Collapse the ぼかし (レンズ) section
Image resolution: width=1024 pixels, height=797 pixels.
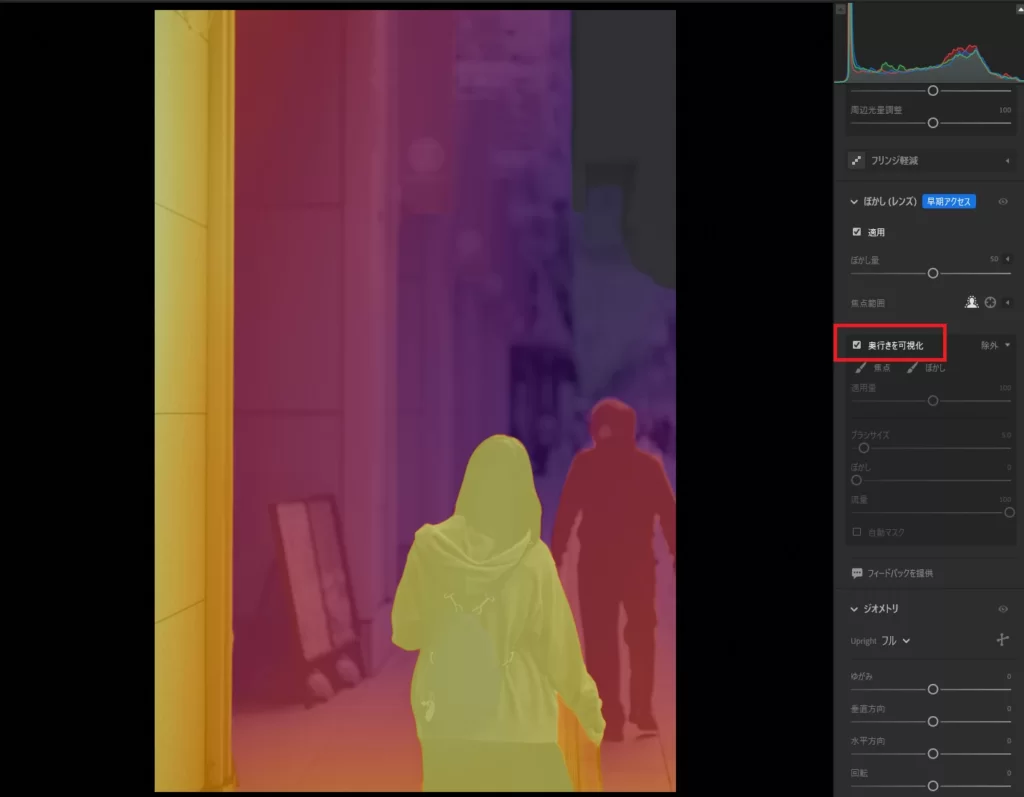855,201
